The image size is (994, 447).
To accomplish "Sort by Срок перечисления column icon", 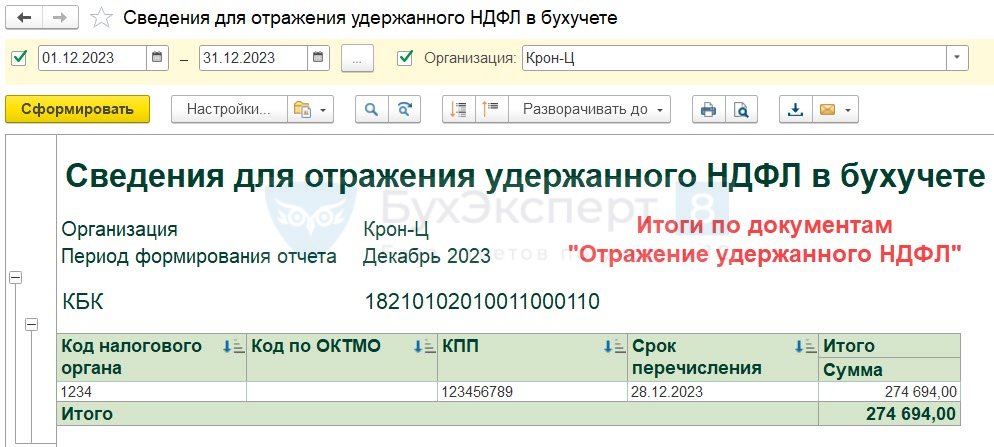I will [805, 346].
